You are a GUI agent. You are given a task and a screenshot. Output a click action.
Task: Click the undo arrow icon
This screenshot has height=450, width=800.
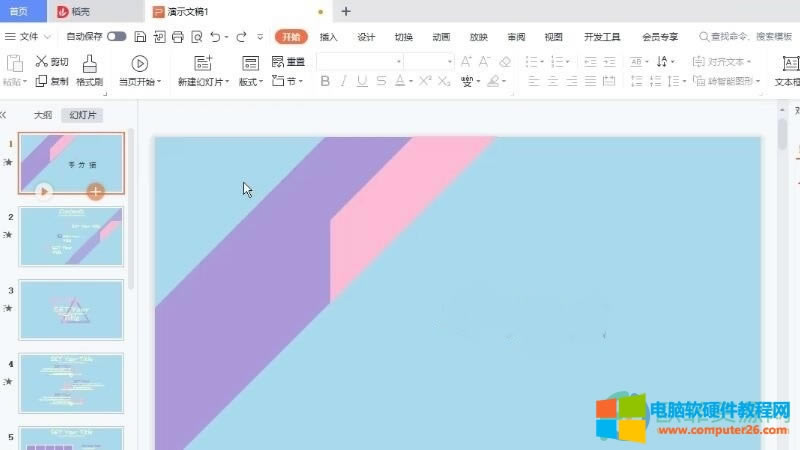point(216,36)
